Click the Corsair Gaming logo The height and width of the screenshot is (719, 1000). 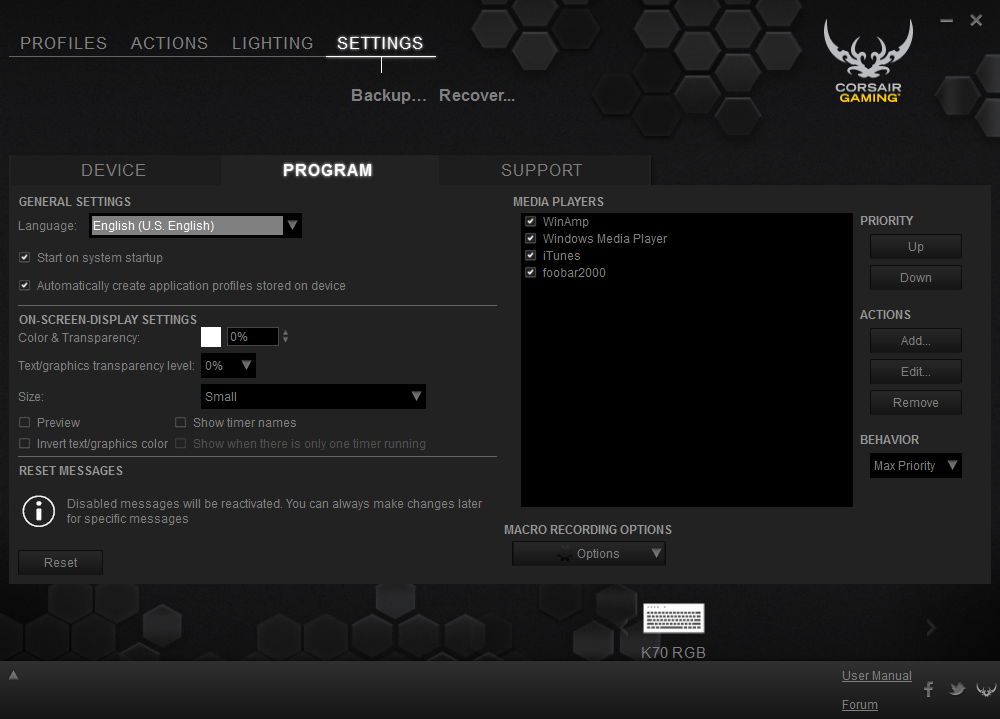click(x=868, y=61)
